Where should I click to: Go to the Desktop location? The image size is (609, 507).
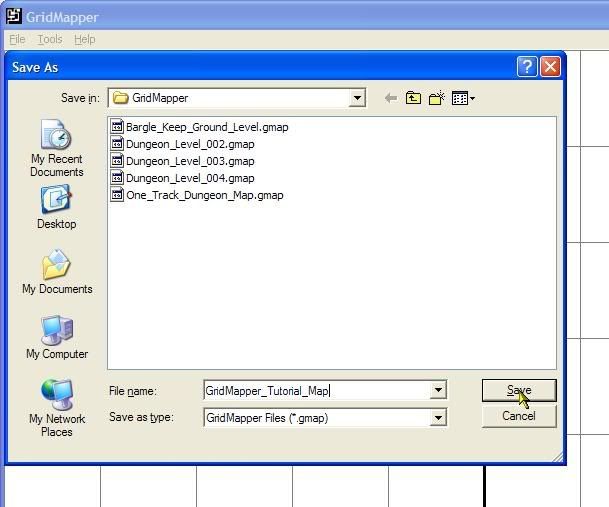57,207
